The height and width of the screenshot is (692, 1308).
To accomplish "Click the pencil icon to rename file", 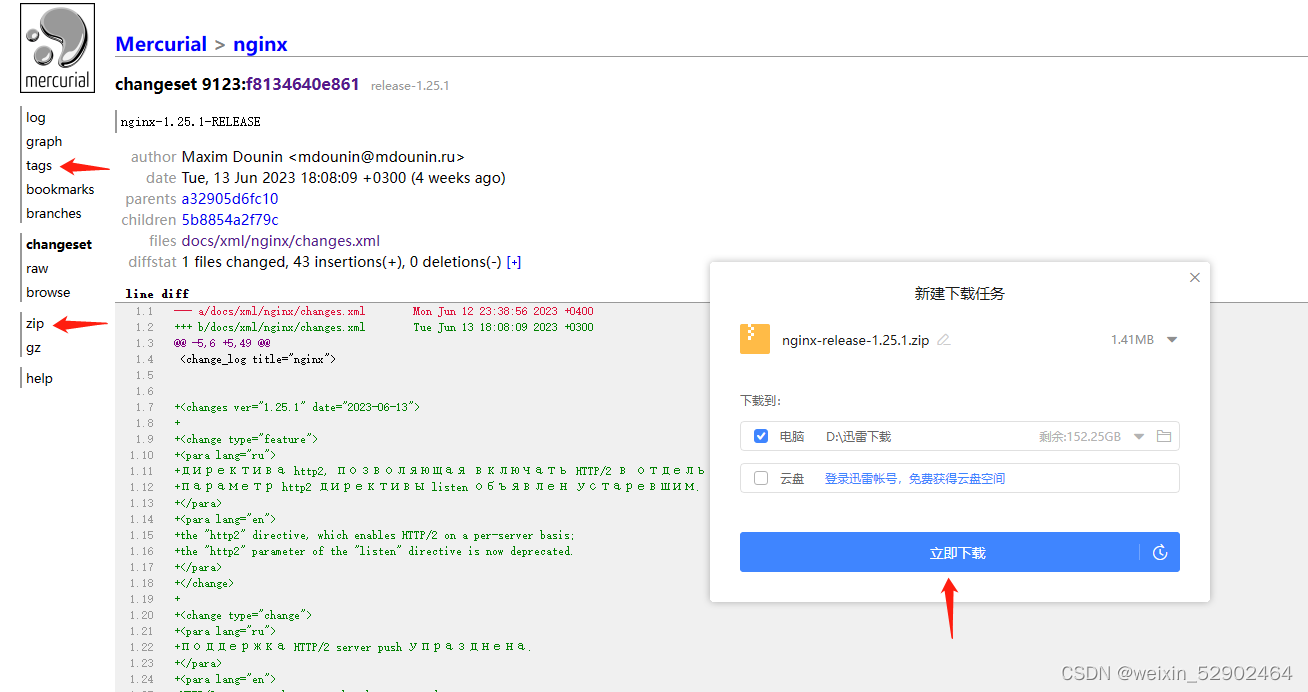I will (943, 340).
